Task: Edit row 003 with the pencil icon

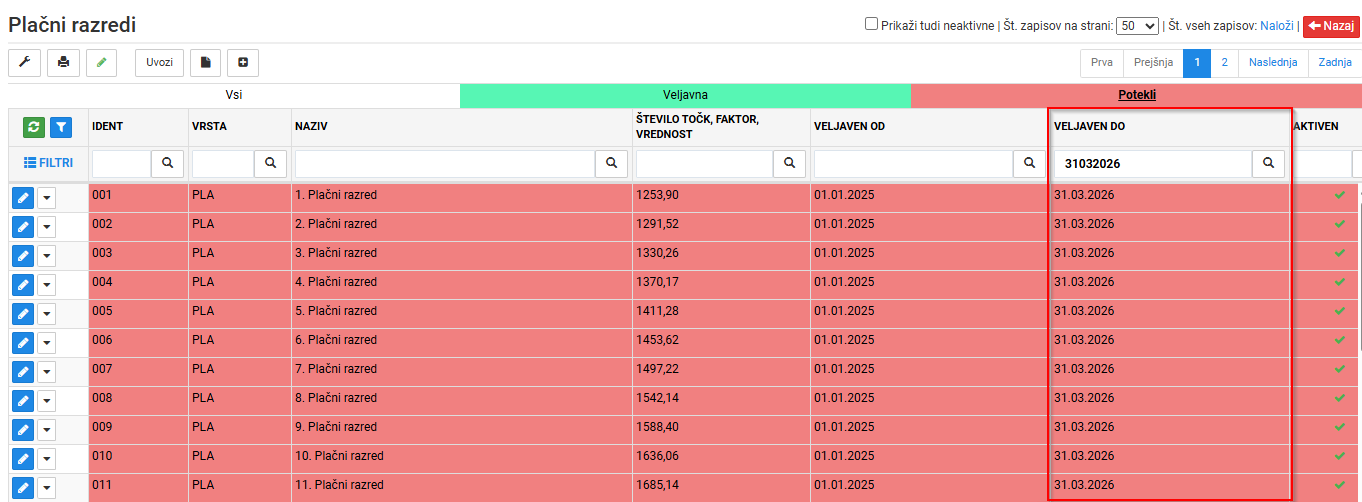Action: (x=23, y=255)
